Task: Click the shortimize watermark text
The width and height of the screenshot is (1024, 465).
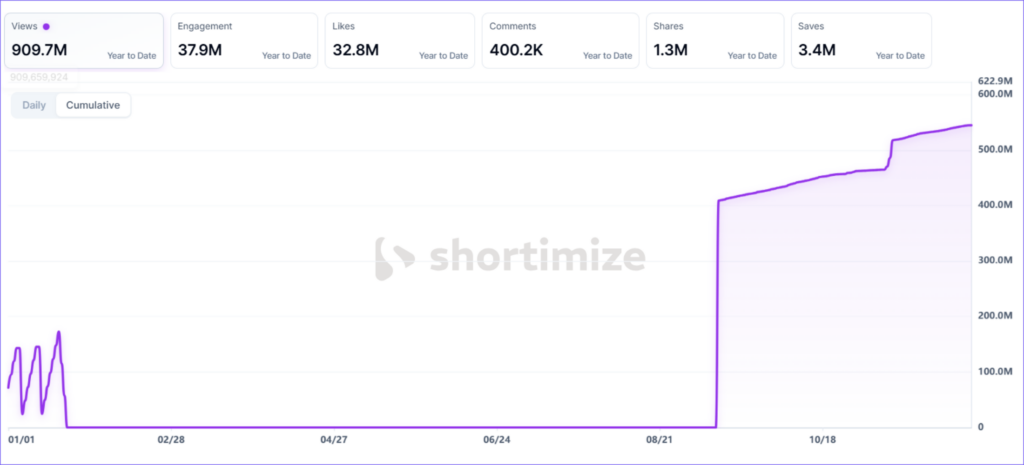Action: point(536,257)
